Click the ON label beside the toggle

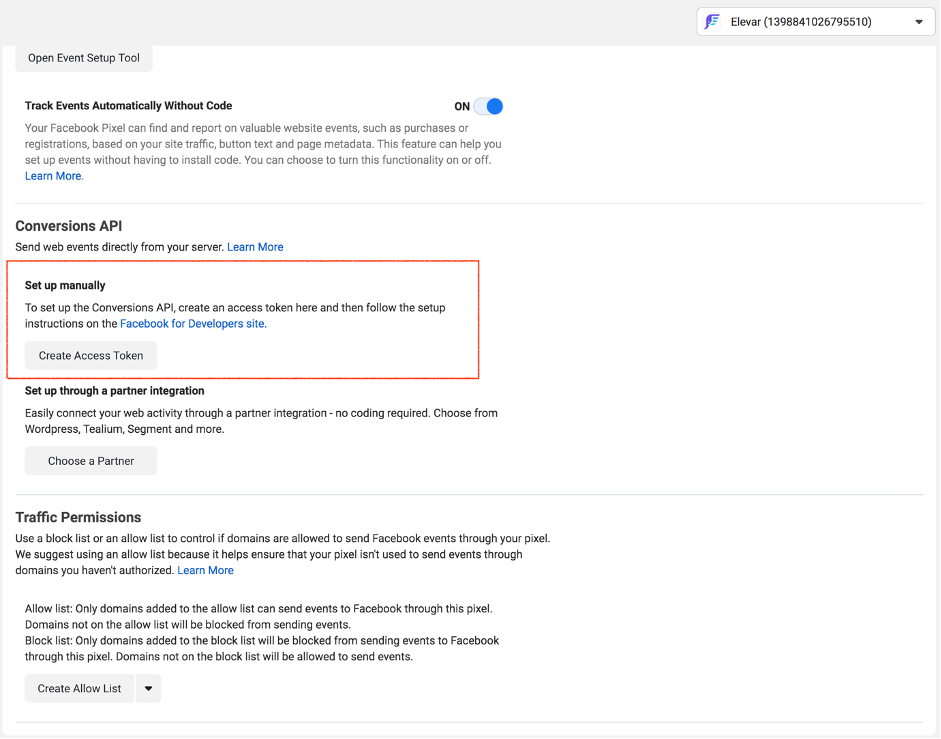click(462, 106)
